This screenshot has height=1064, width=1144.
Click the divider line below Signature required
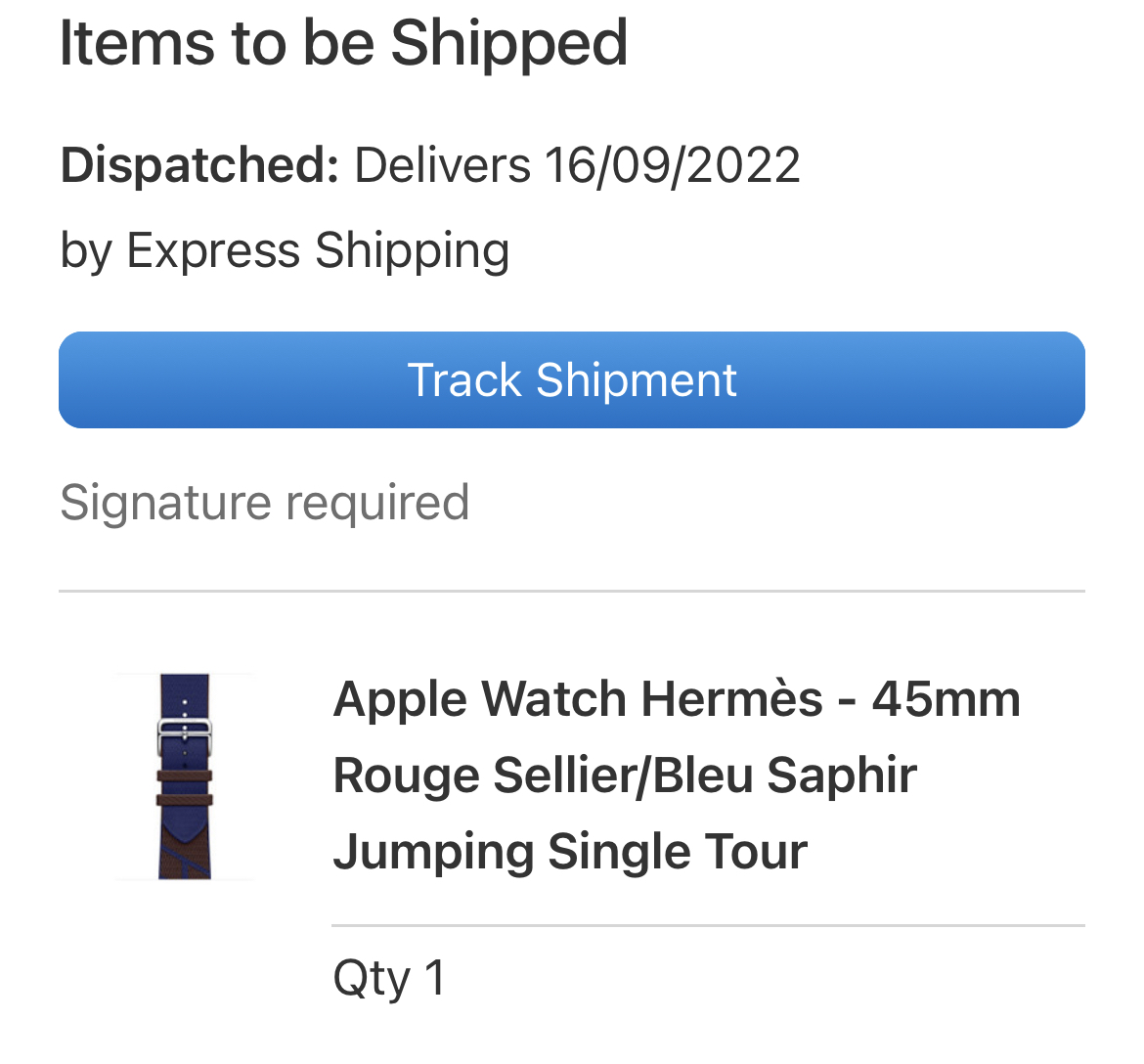click(572, 592)
